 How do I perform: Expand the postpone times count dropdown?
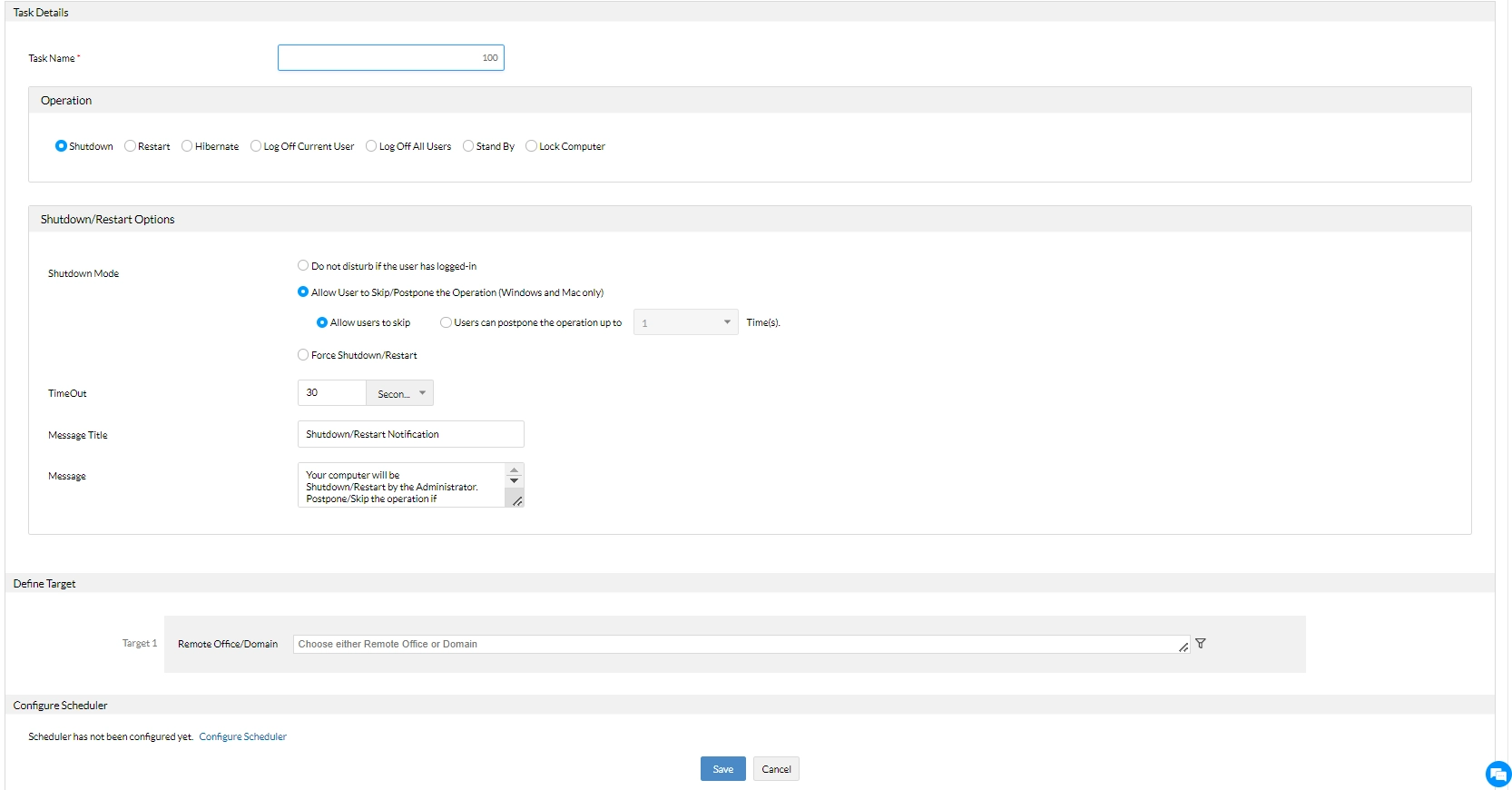tap(686, 322)
